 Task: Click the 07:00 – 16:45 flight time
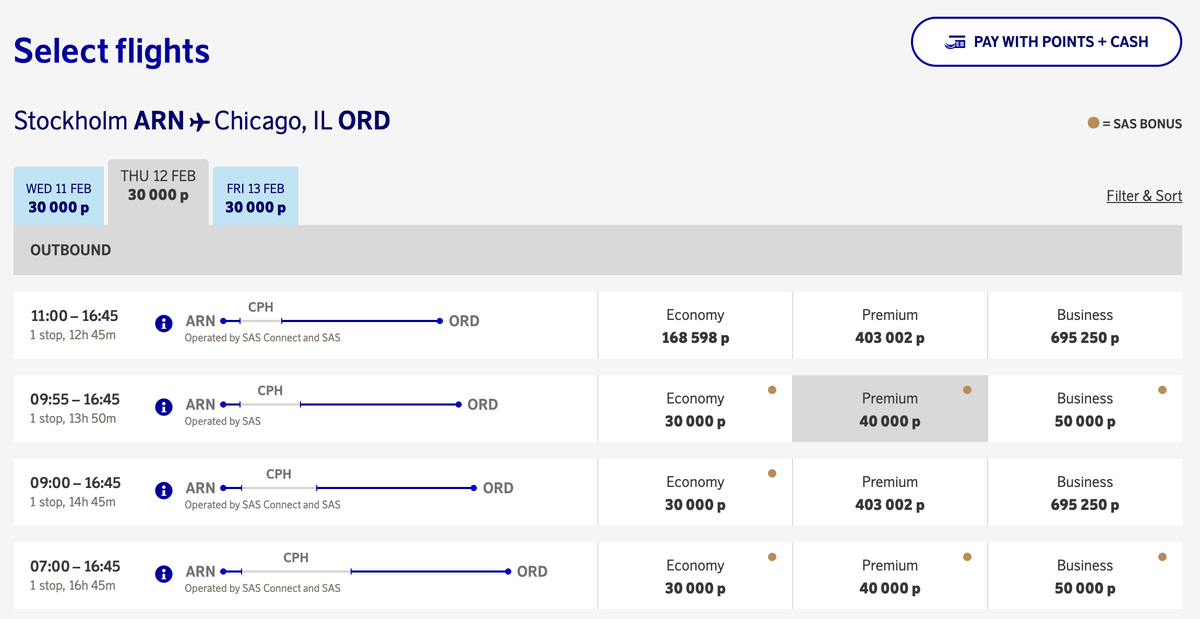tap(75, 566)
